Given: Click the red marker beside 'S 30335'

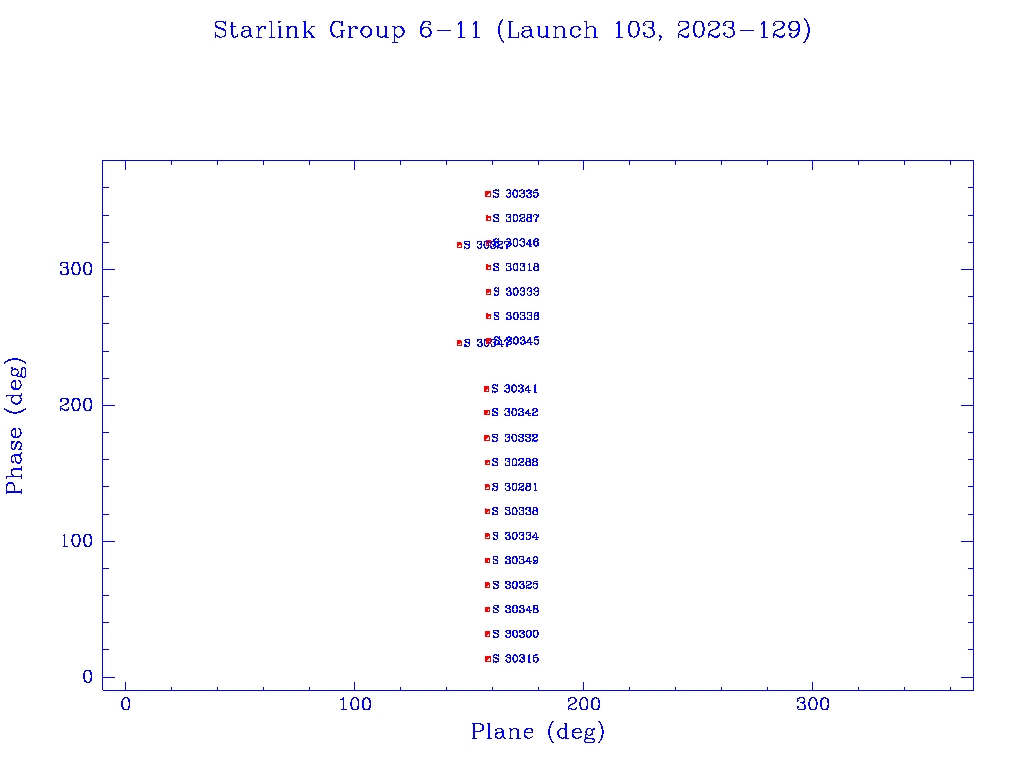Looking at the screenshot, I should point(488,194).
